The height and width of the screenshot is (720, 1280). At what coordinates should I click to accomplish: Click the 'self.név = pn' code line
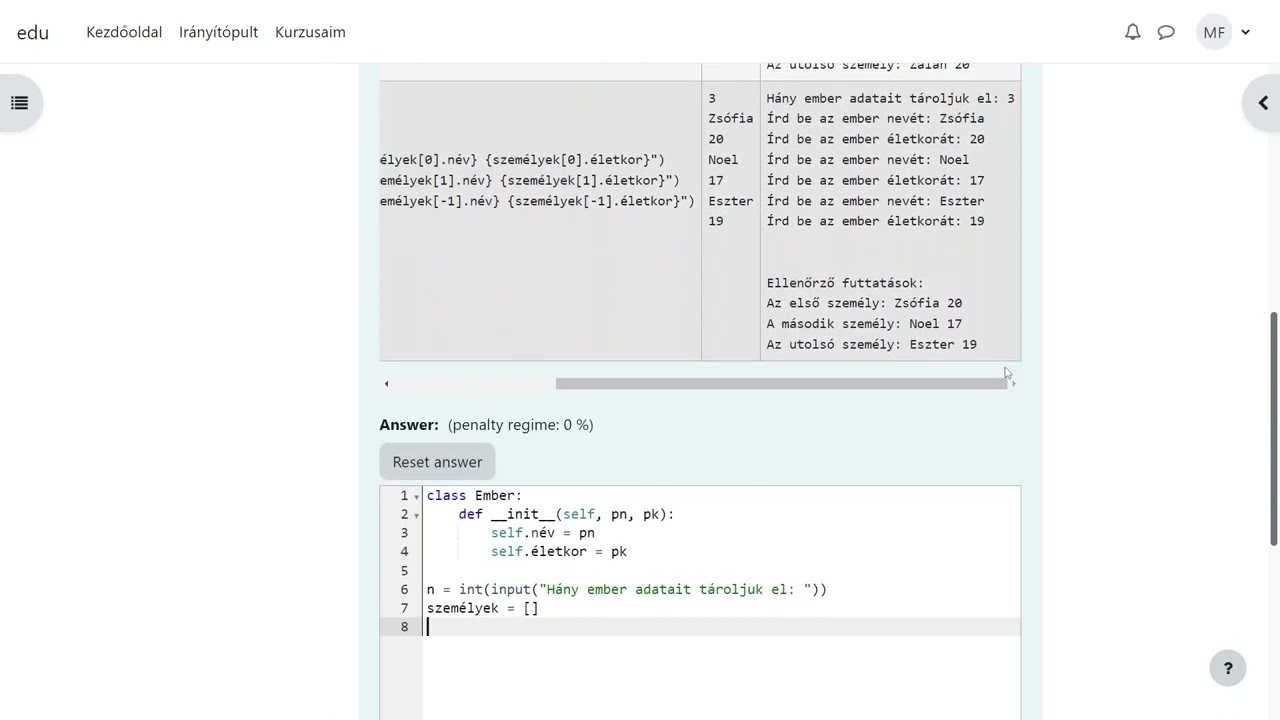(542, 533)
